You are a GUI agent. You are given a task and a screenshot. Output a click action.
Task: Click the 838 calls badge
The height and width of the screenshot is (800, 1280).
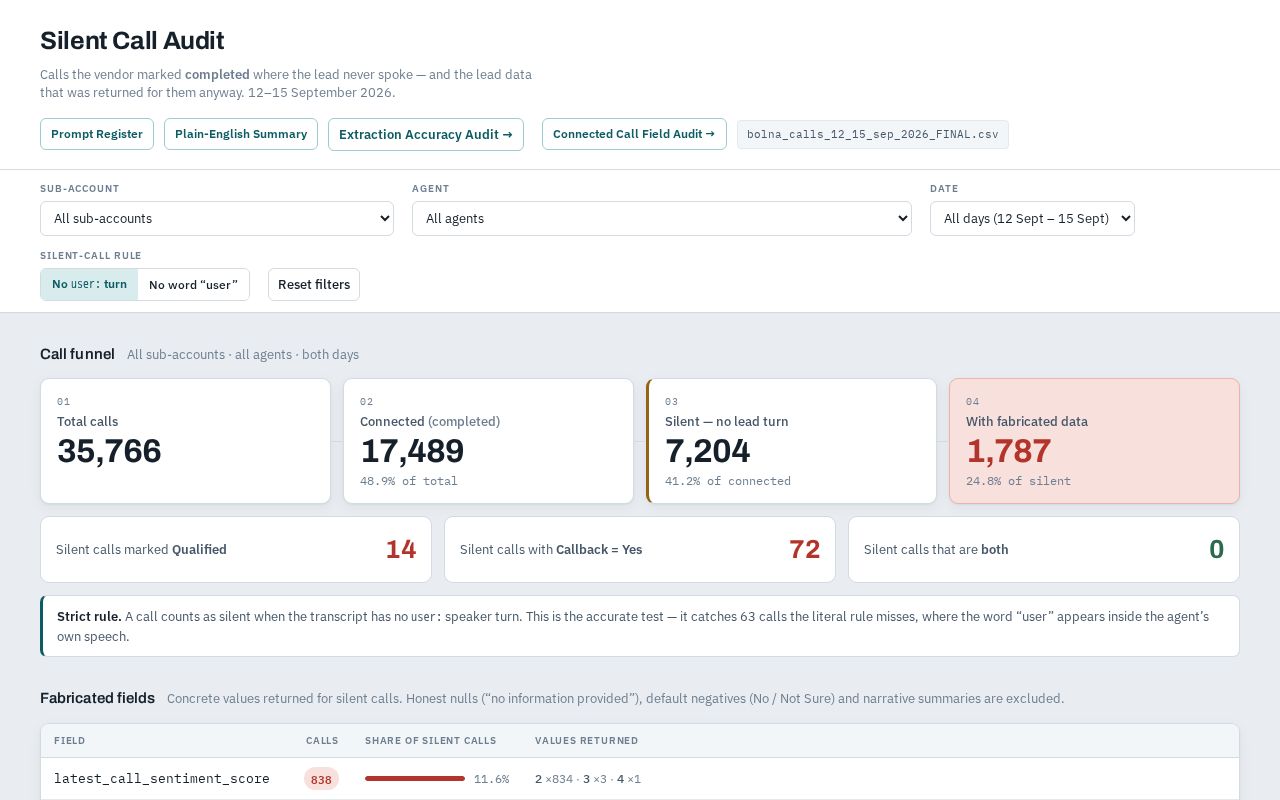pyautogui.click(x=321, y=779)
